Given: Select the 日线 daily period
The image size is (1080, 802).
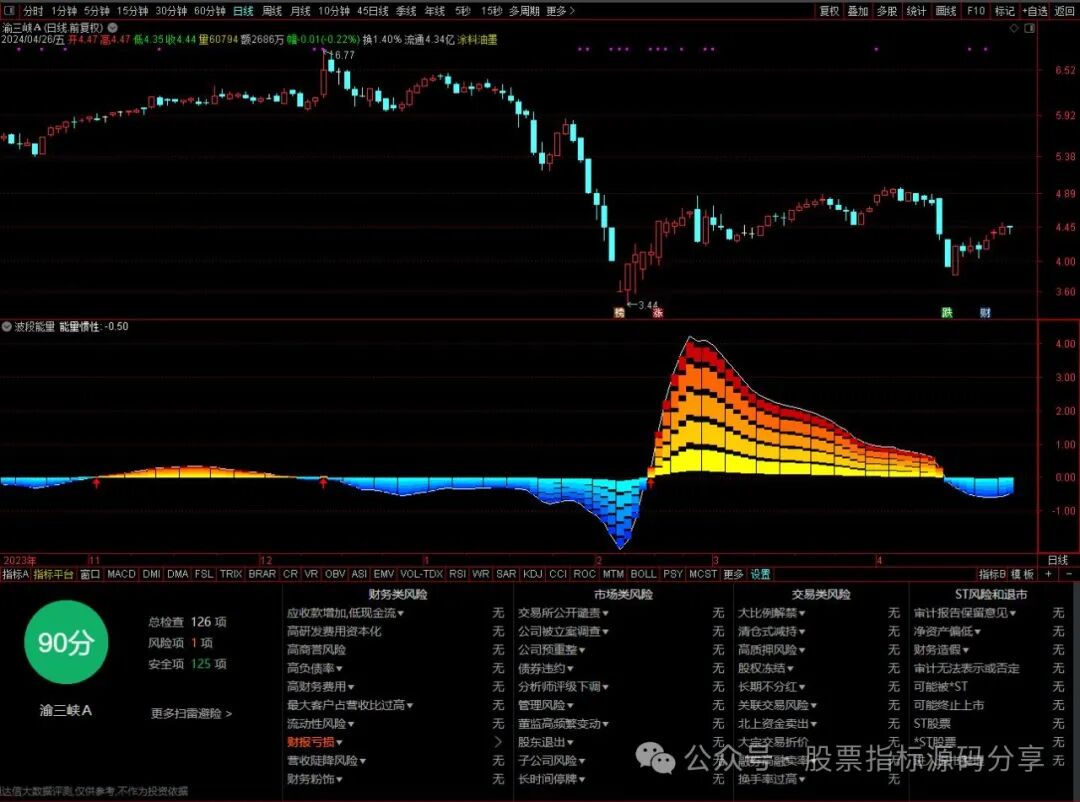Looking at the screenshot, I should [243, 11].
